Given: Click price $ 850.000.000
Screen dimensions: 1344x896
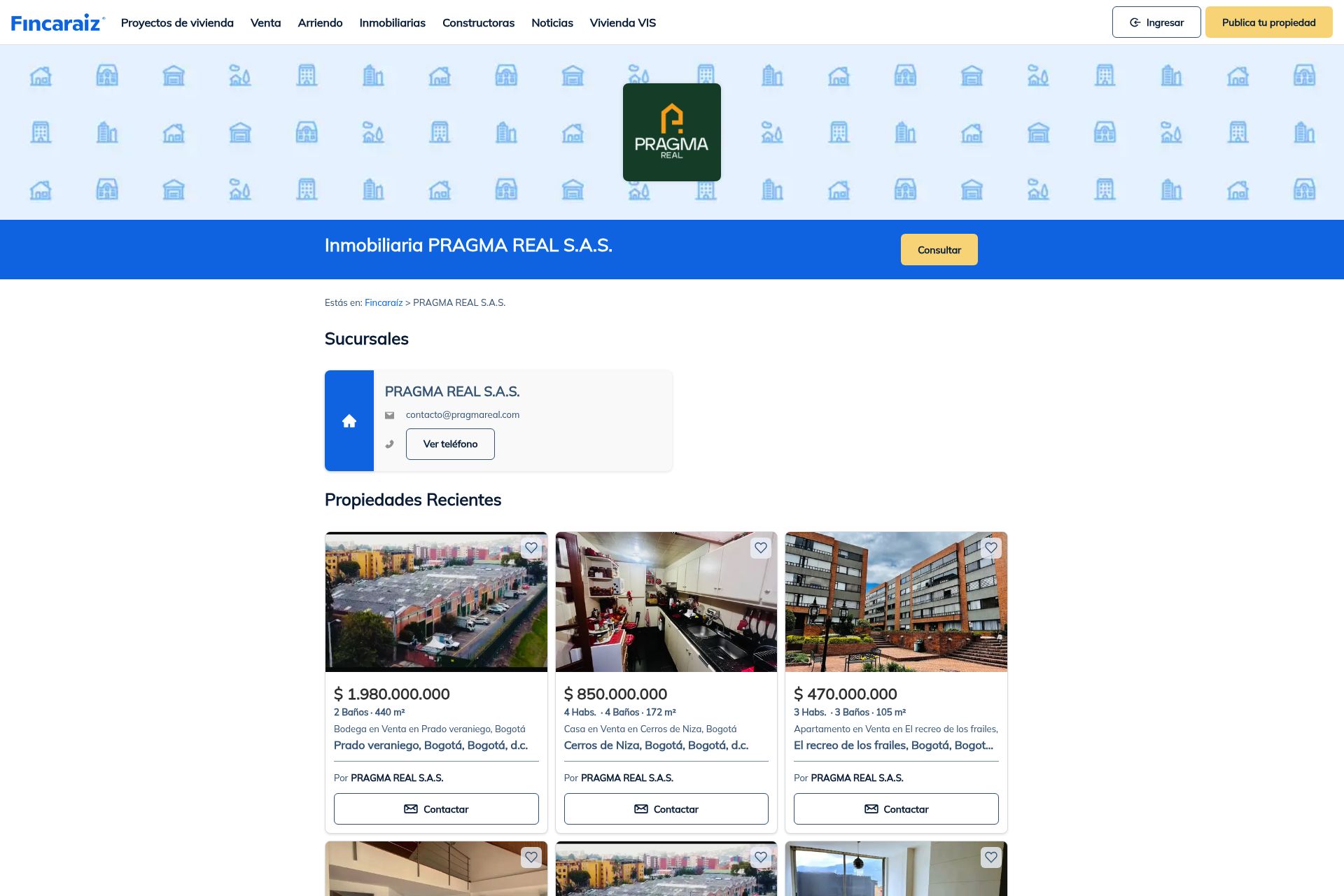Looking at the screenshot, I should click(616, 694).
